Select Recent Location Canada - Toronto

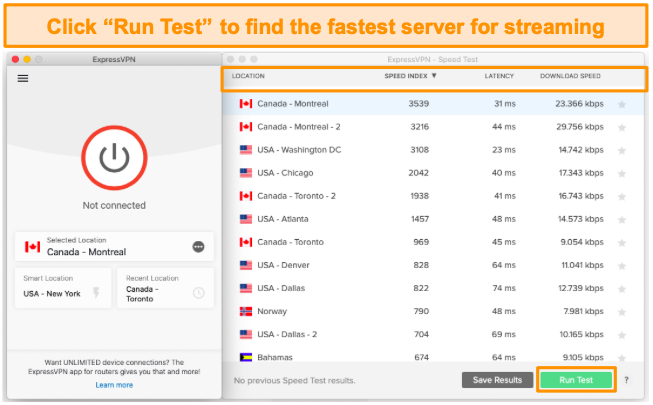click(166, 288)
